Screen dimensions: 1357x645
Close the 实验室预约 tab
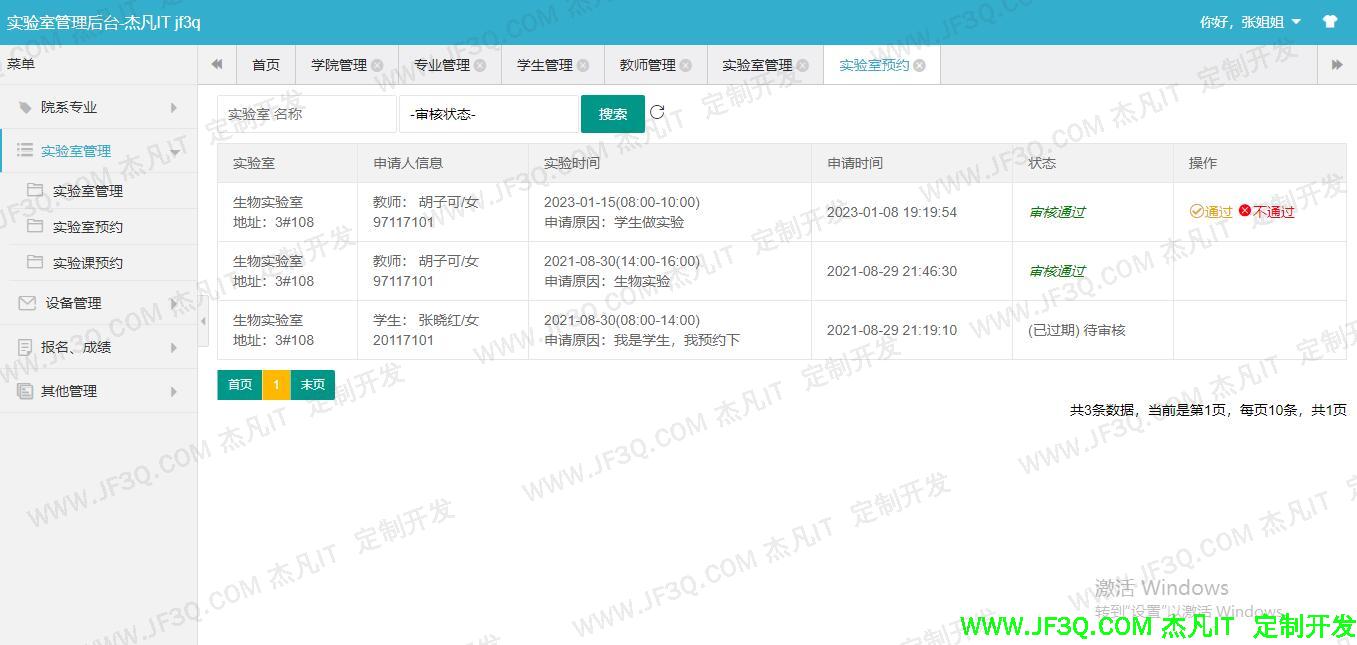919,65
